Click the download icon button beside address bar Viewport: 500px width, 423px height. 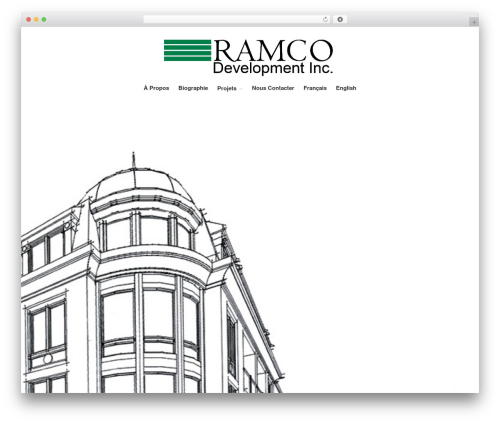(x=340, y=20)
